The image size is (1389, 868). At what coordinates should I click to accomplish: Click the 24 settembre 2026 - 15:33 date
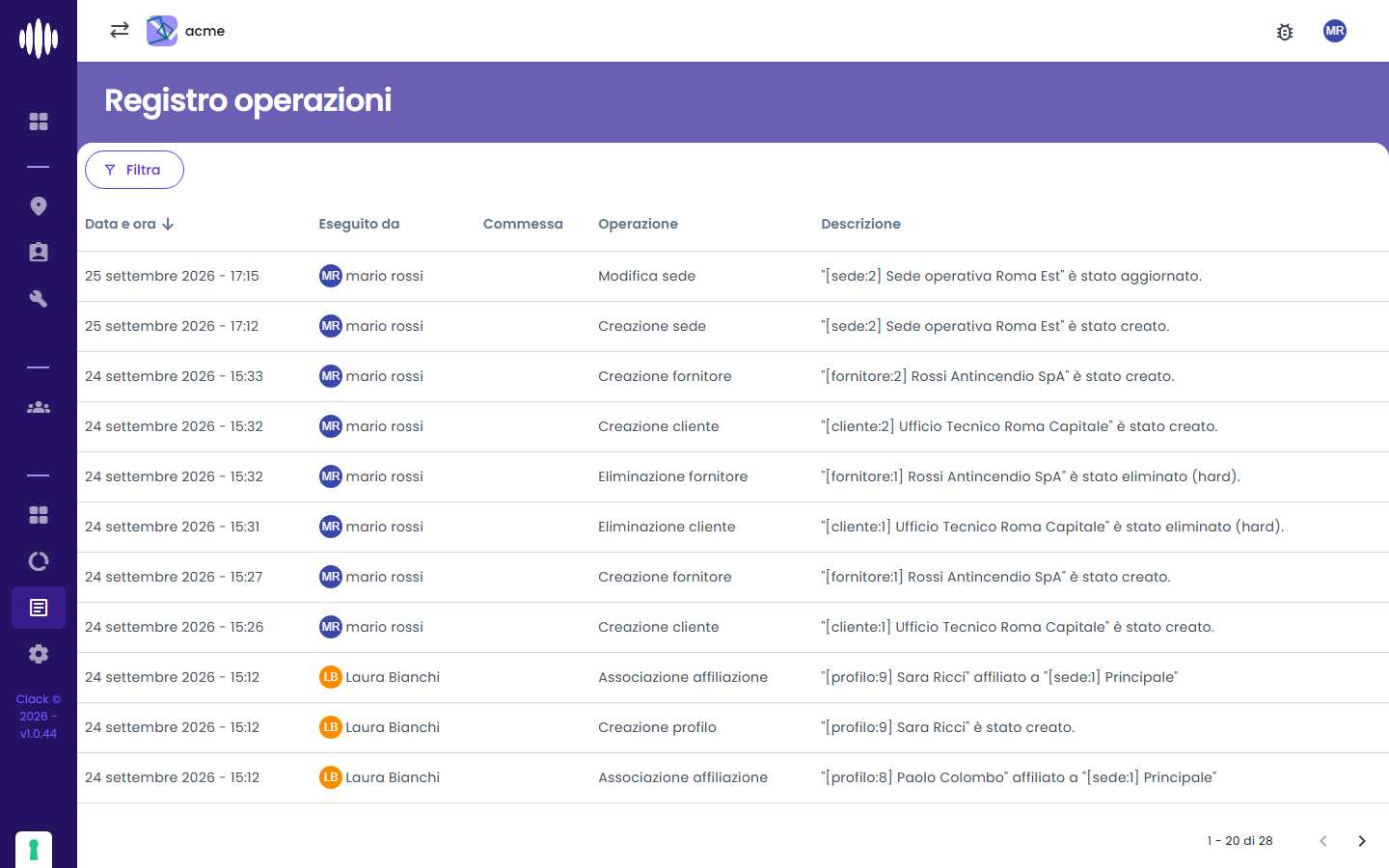coord(174,376)
